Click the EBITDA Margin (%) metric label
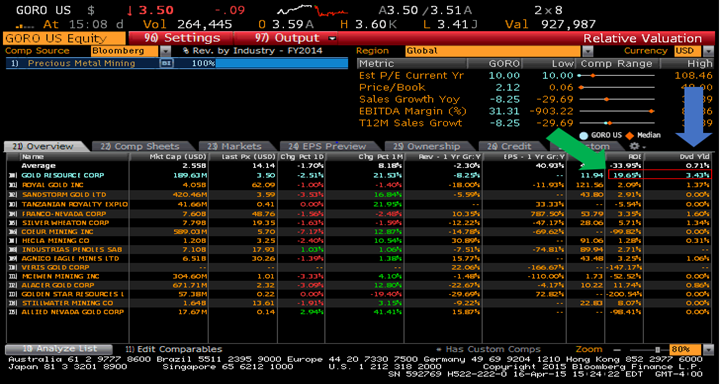Screen dimensions: 720x384 click(412, 111)
